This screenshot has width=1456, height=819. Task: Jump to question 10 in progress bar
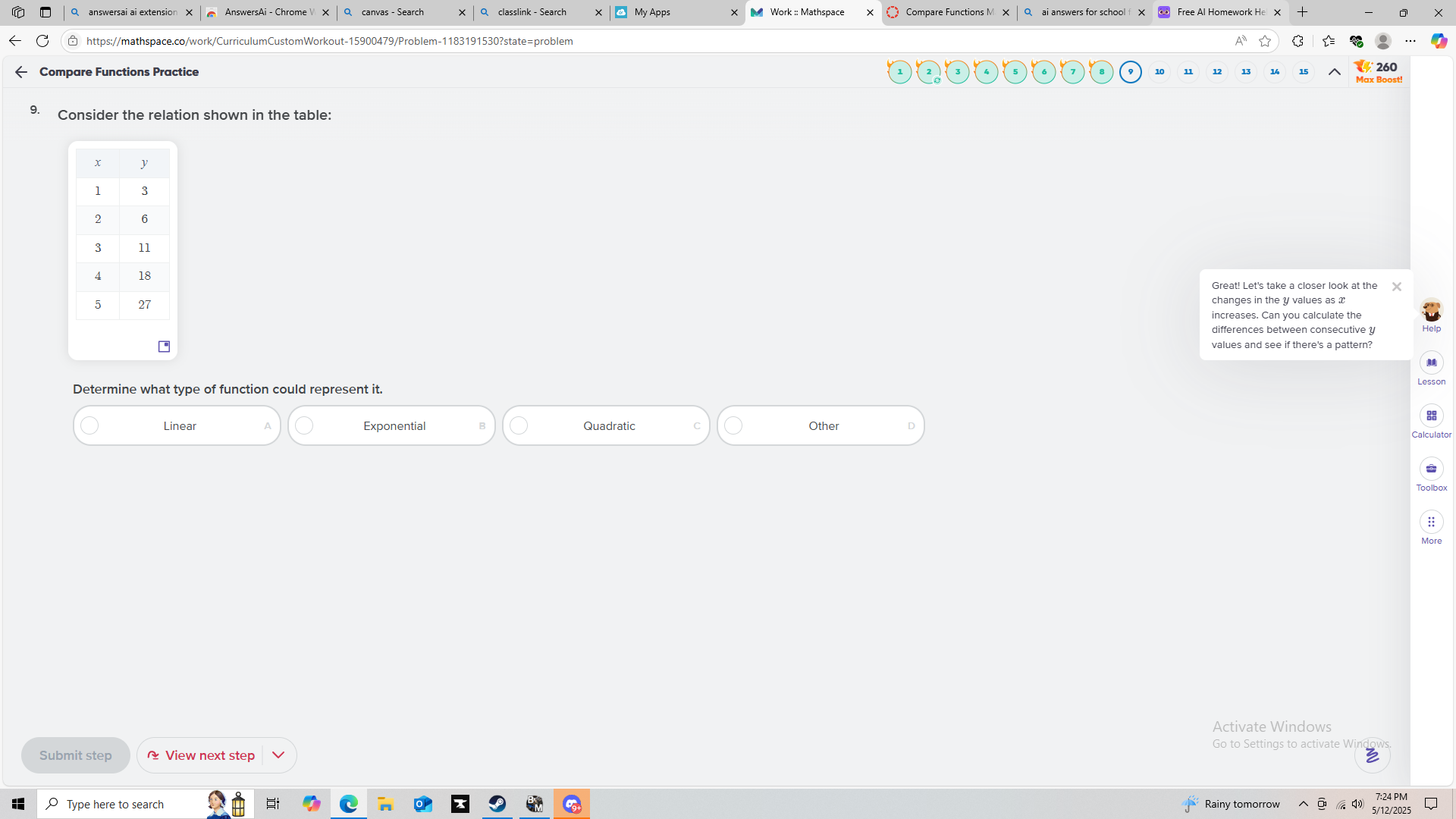tap(1159, 72)
